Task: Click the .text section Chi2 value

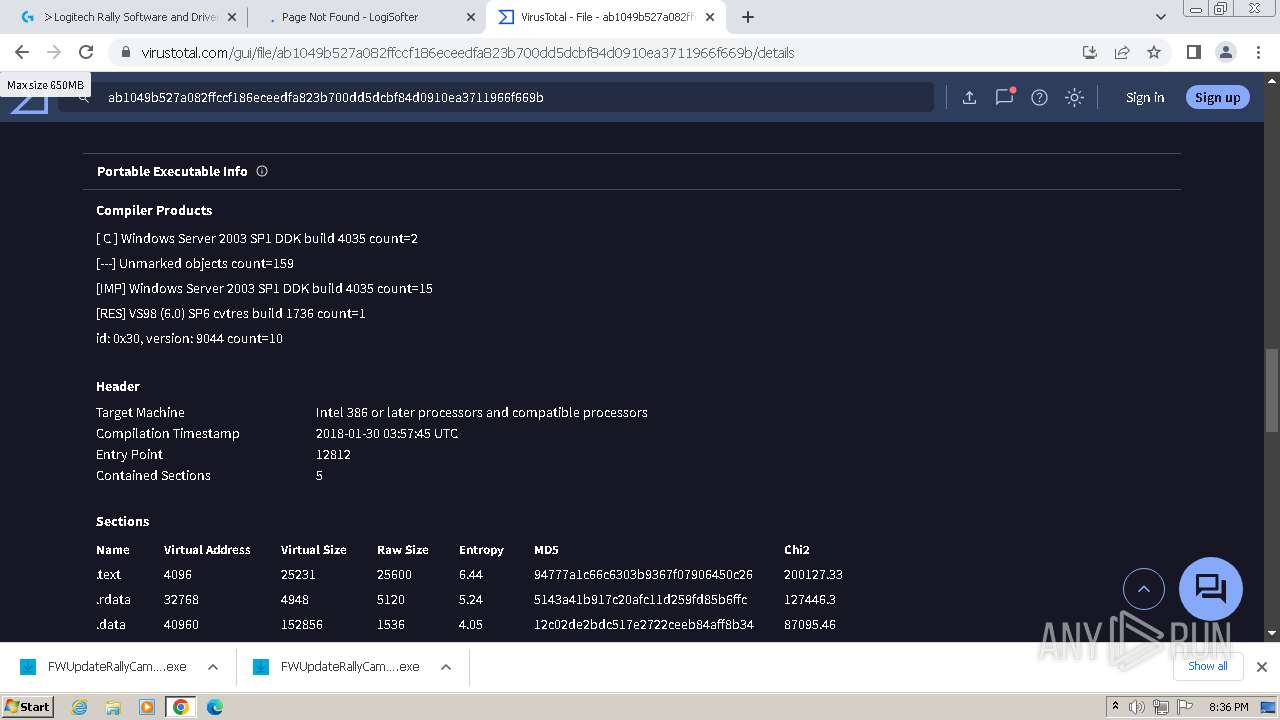Action: pyautogui.click(x=813, y=575)
